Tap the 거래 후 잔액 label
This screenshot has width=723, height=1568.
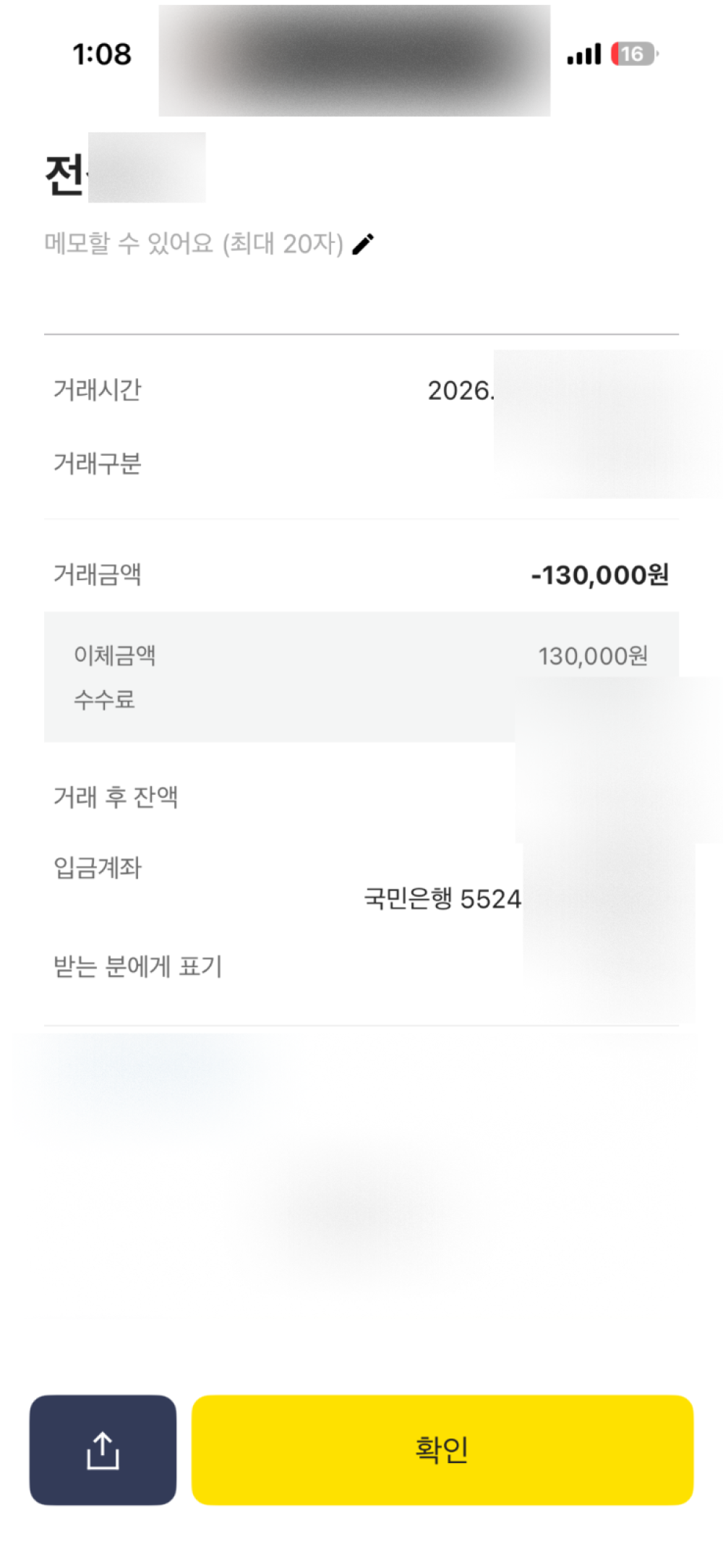coord(116,797)
